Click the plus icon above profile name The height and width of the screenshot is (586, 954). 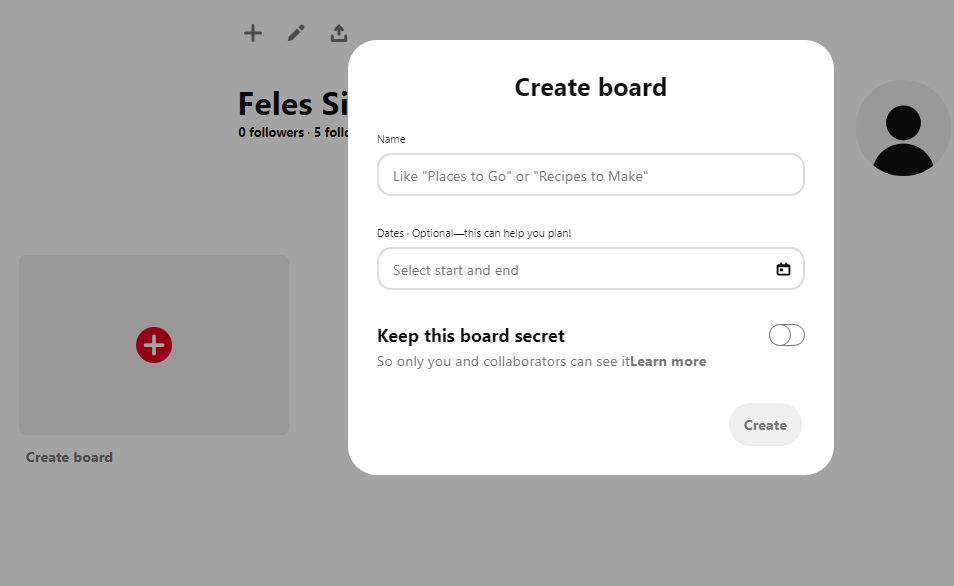point(252,33)
